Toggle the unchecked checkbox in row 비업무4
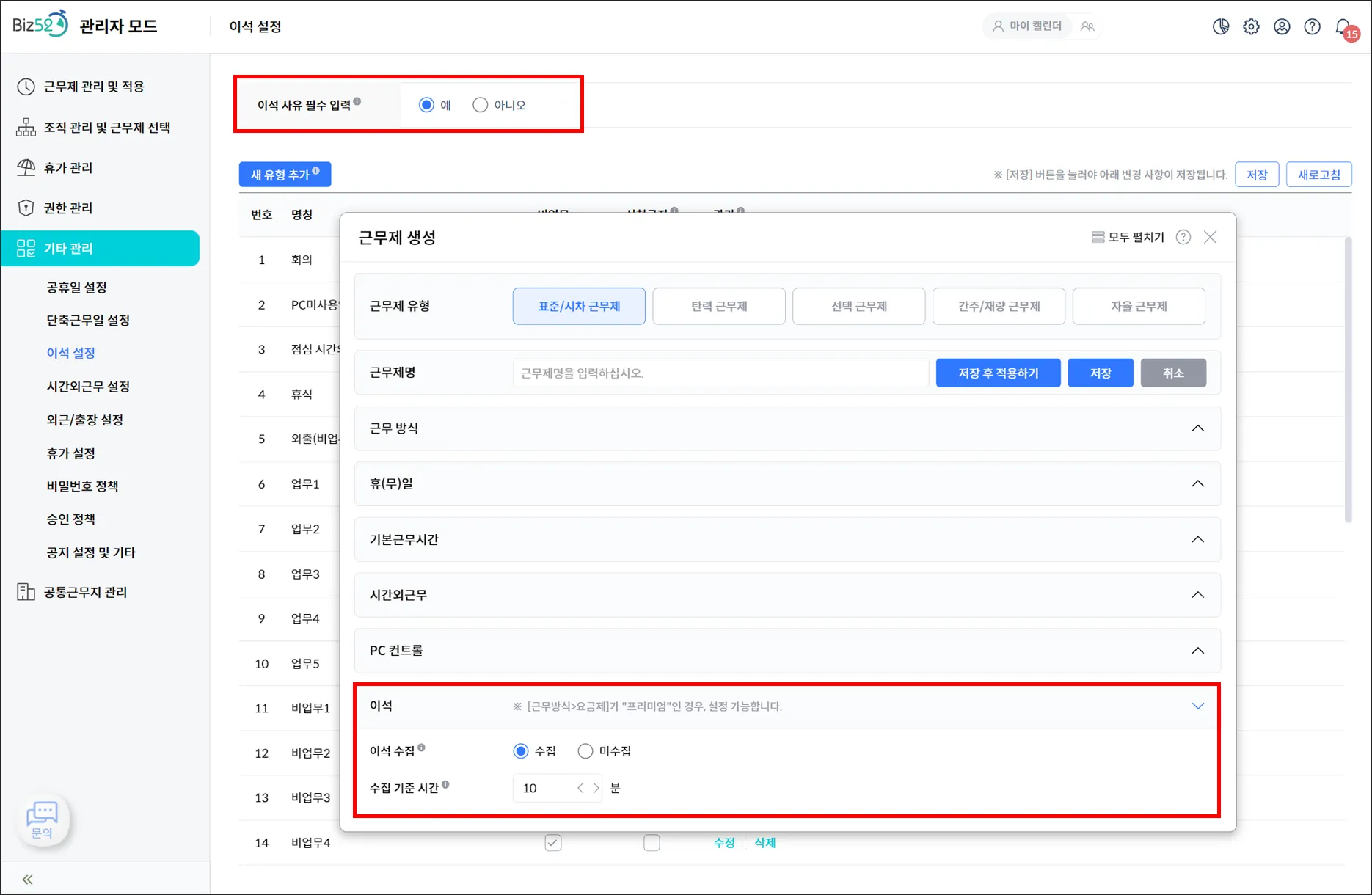The width and height of the screenshot is (1372, 895). click(x=652, y=843)
